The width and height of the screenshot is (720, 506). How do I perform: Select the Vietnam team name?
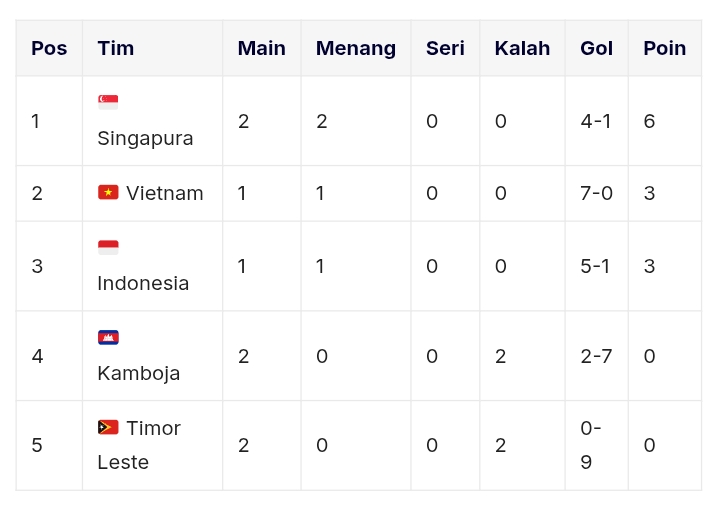(x=165, y=193)
